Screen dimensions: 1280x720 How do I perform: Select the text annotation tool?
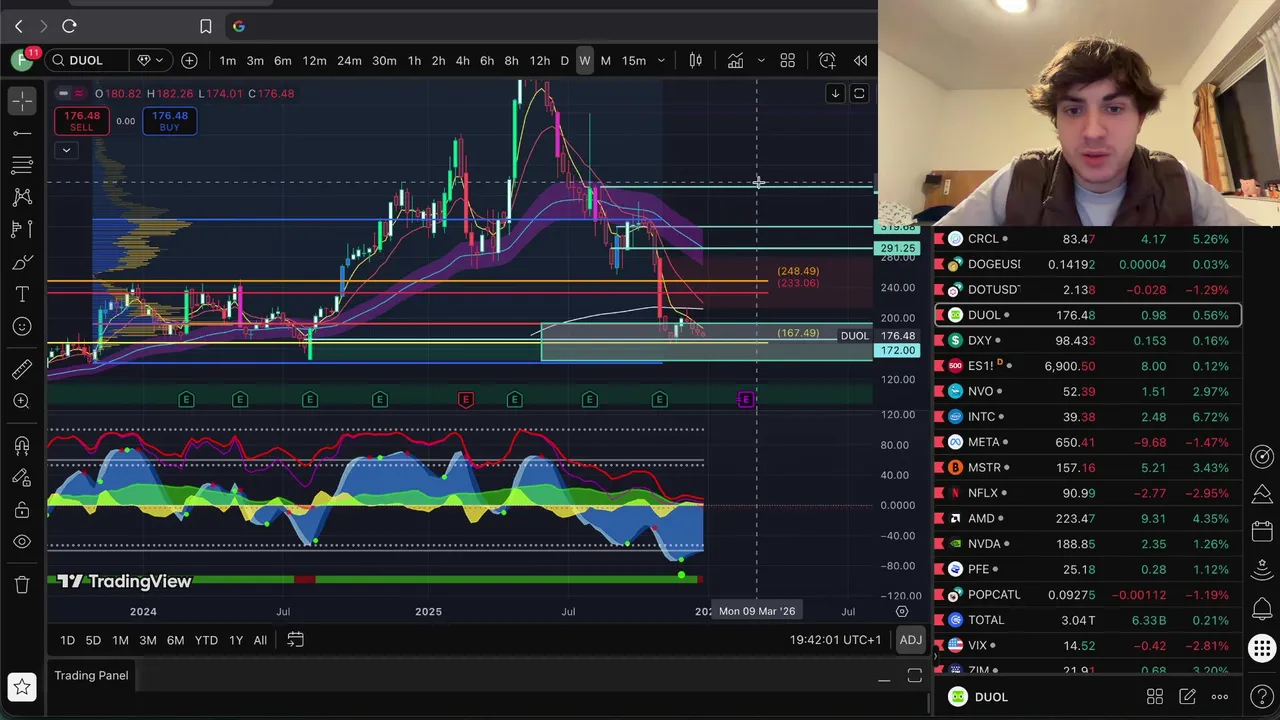[22, 294]
